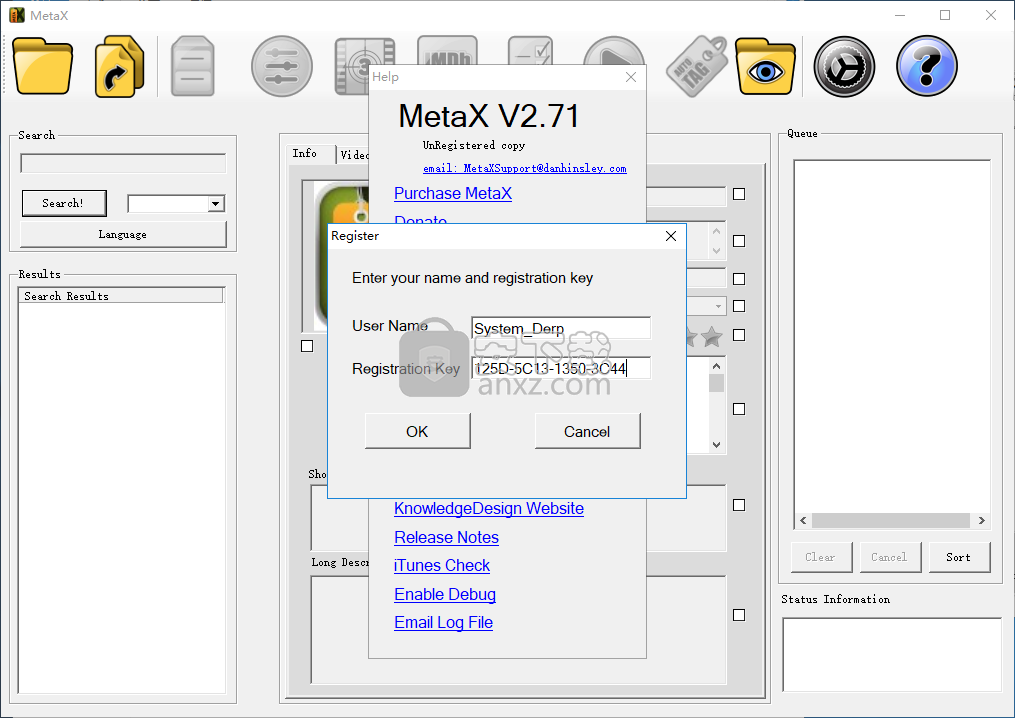
Task: Click the iTunes Check link
Action: (442, 566)
